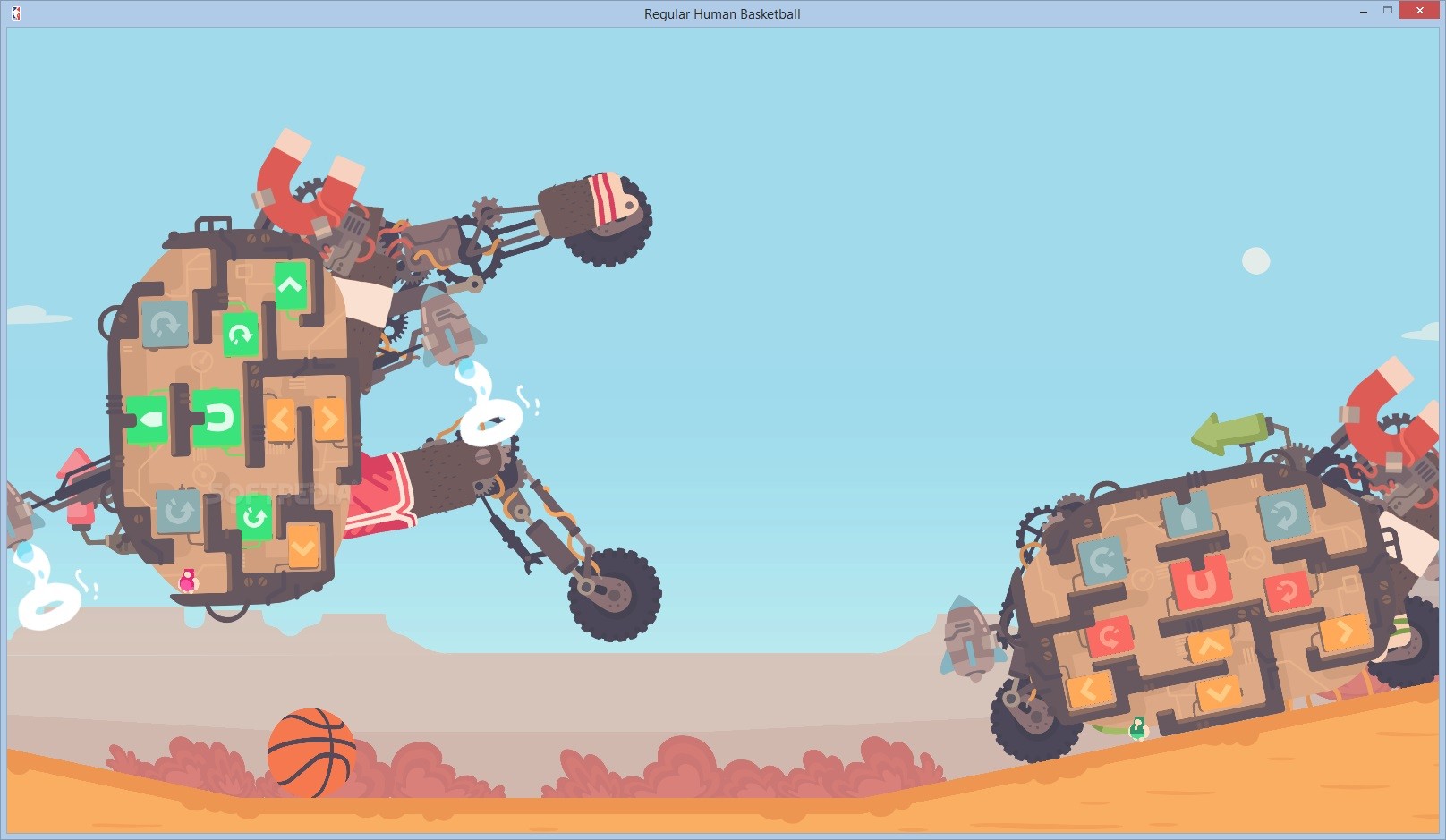Activate the red clockwise rotate button in the right robot
Image resolution: width=1446 pixels, height=840 pixels.
point(1288,590)
